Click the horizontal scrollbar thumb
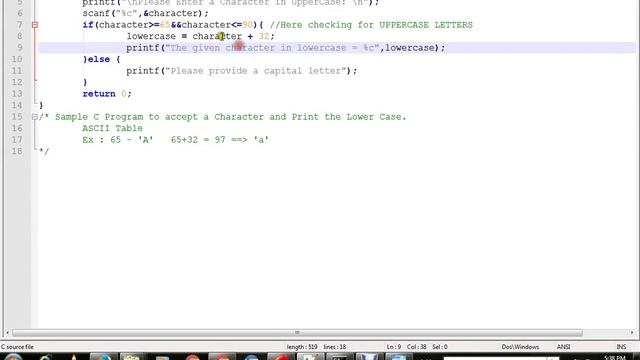640x360 pixels. [x=297, y=333]
